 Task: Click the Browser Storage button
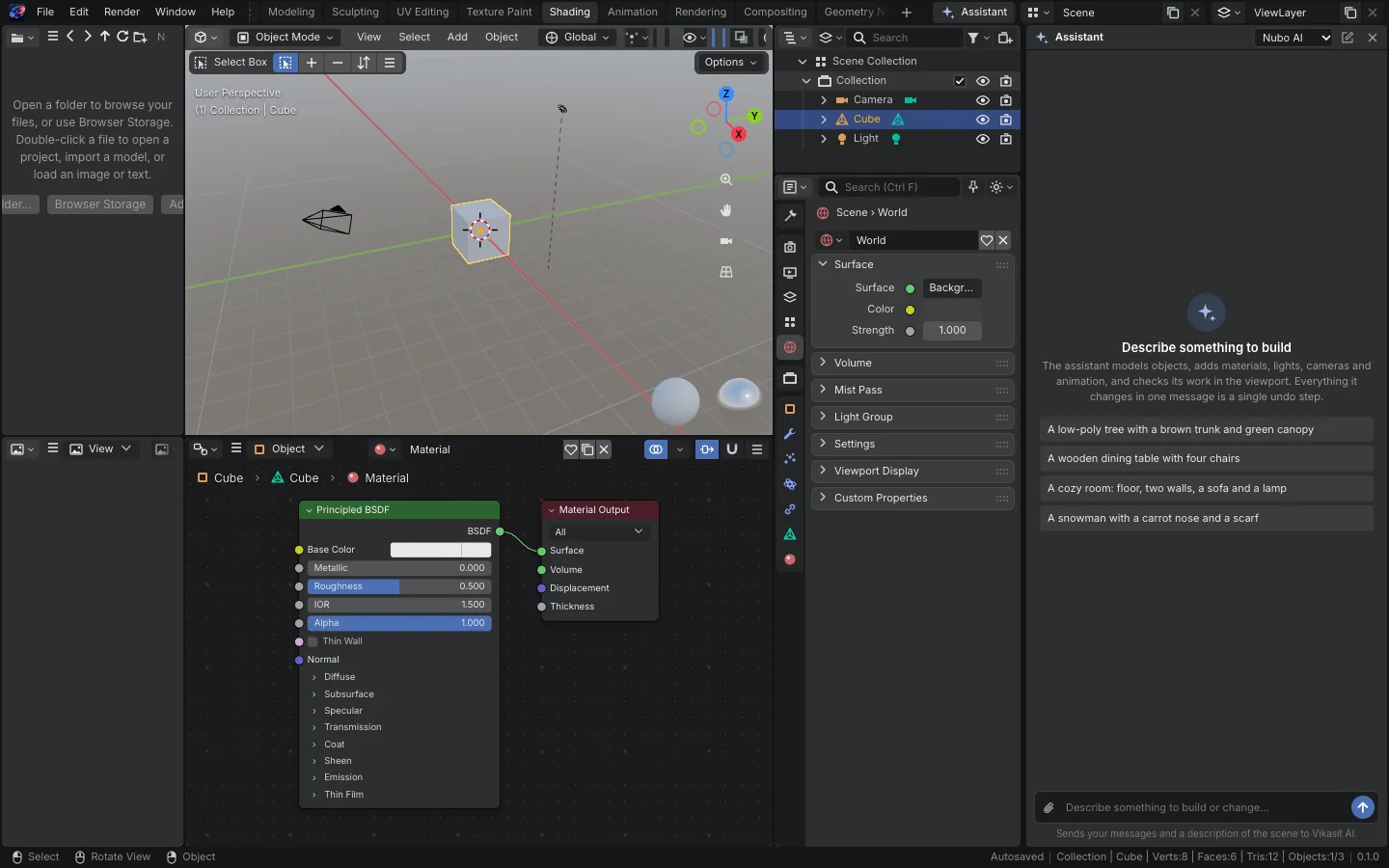100,204
